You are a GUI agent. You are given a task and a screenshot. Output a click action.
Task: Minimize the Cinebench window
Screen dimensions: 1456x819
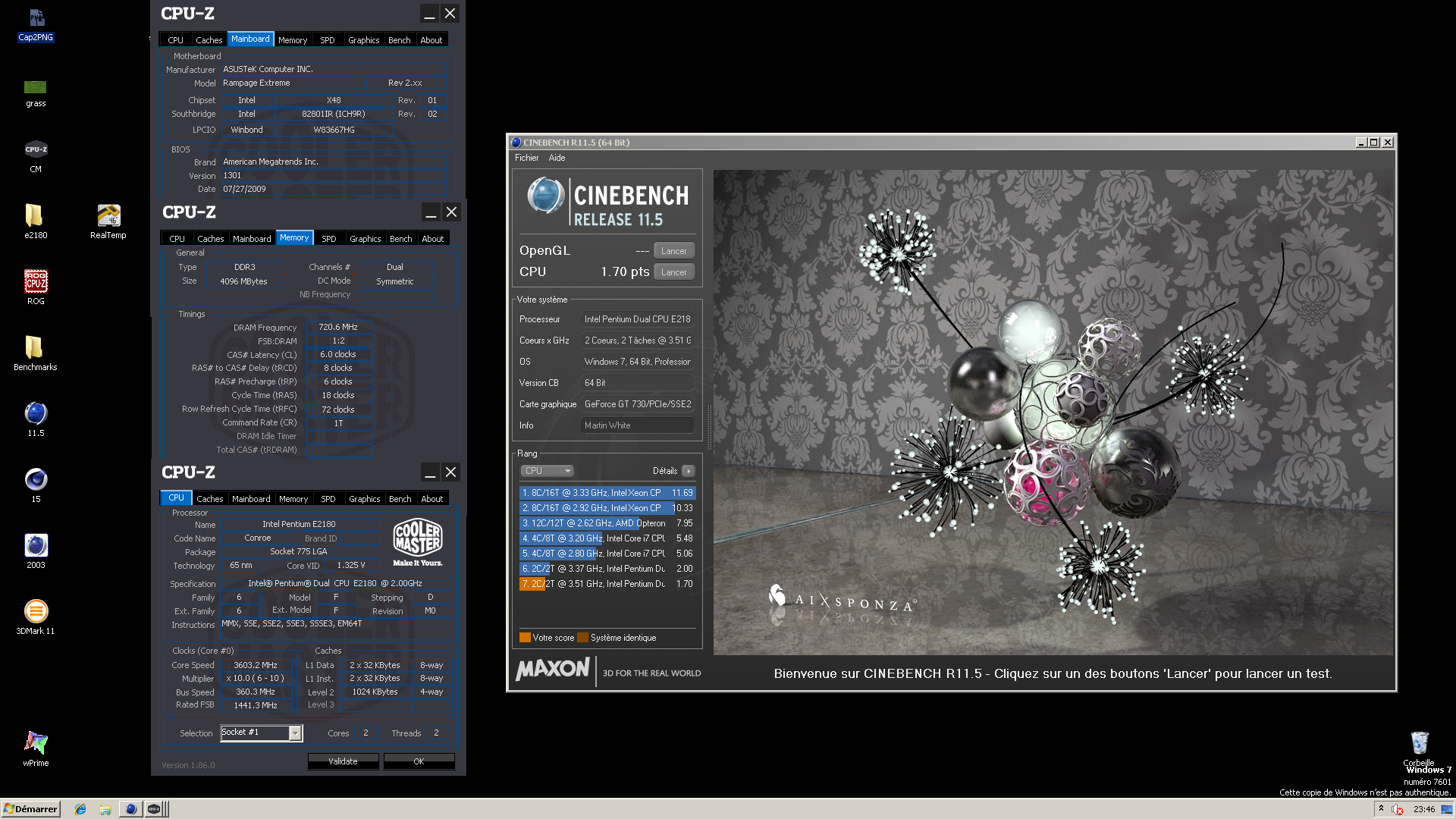(x=1360, y=142)
